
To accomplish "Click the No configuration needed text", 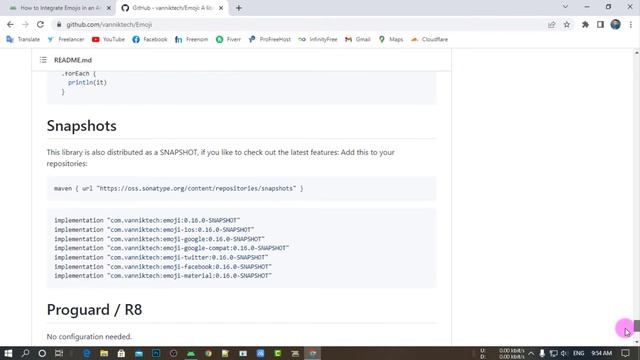I will click(x=89, y=337).
